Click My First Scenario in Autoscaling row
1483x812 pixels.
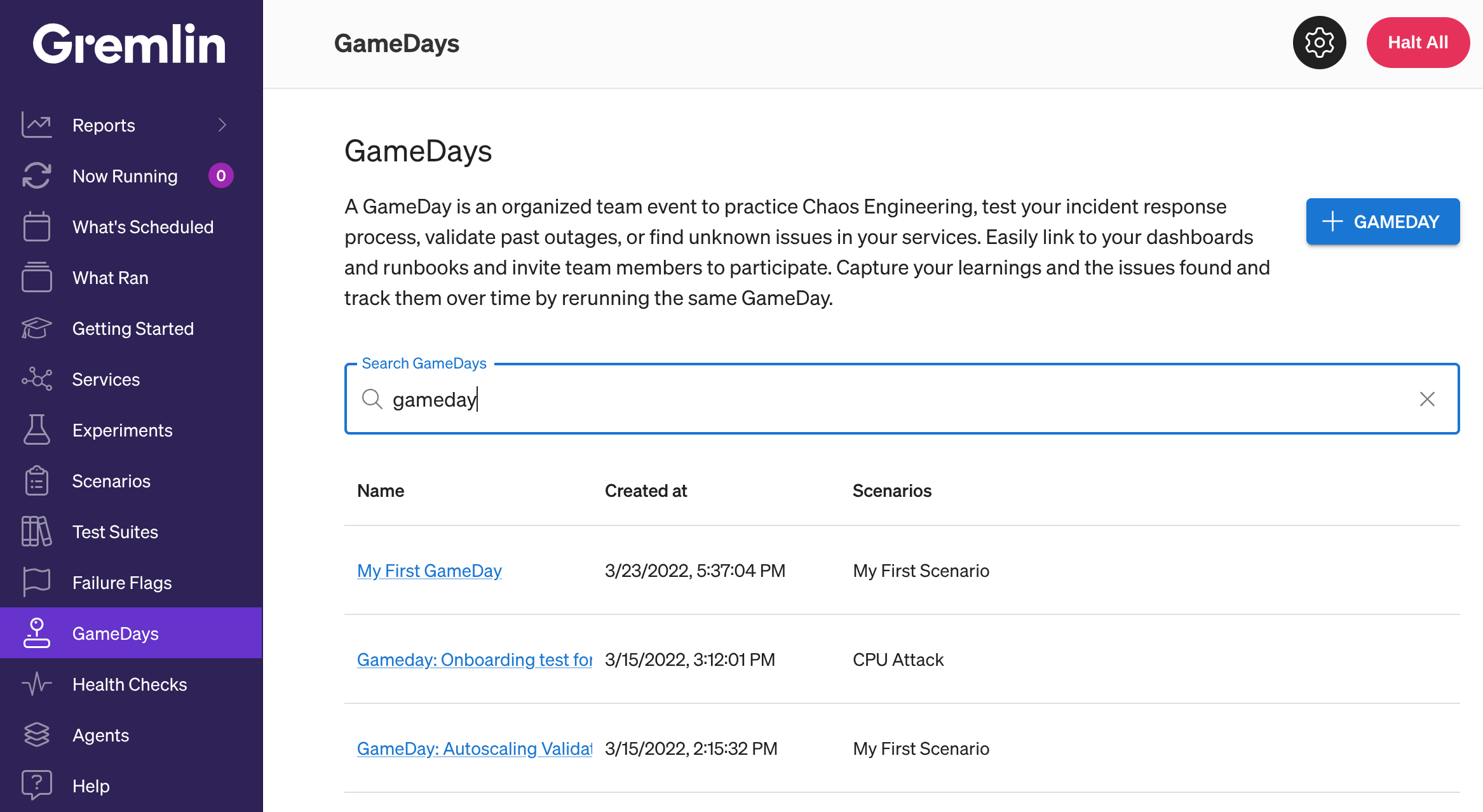pyautogui.click(x=921, y=748)
